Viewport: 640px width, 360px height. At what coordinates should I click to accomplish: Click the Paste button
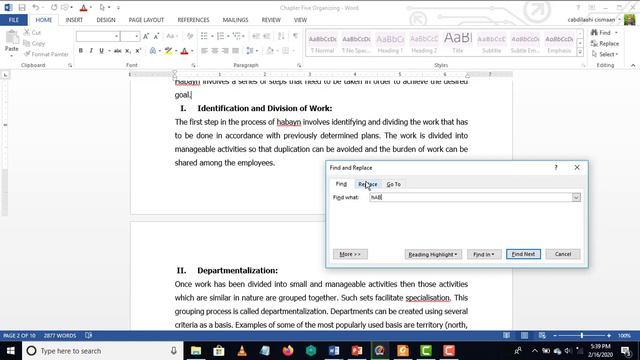(x=12, y=42)
